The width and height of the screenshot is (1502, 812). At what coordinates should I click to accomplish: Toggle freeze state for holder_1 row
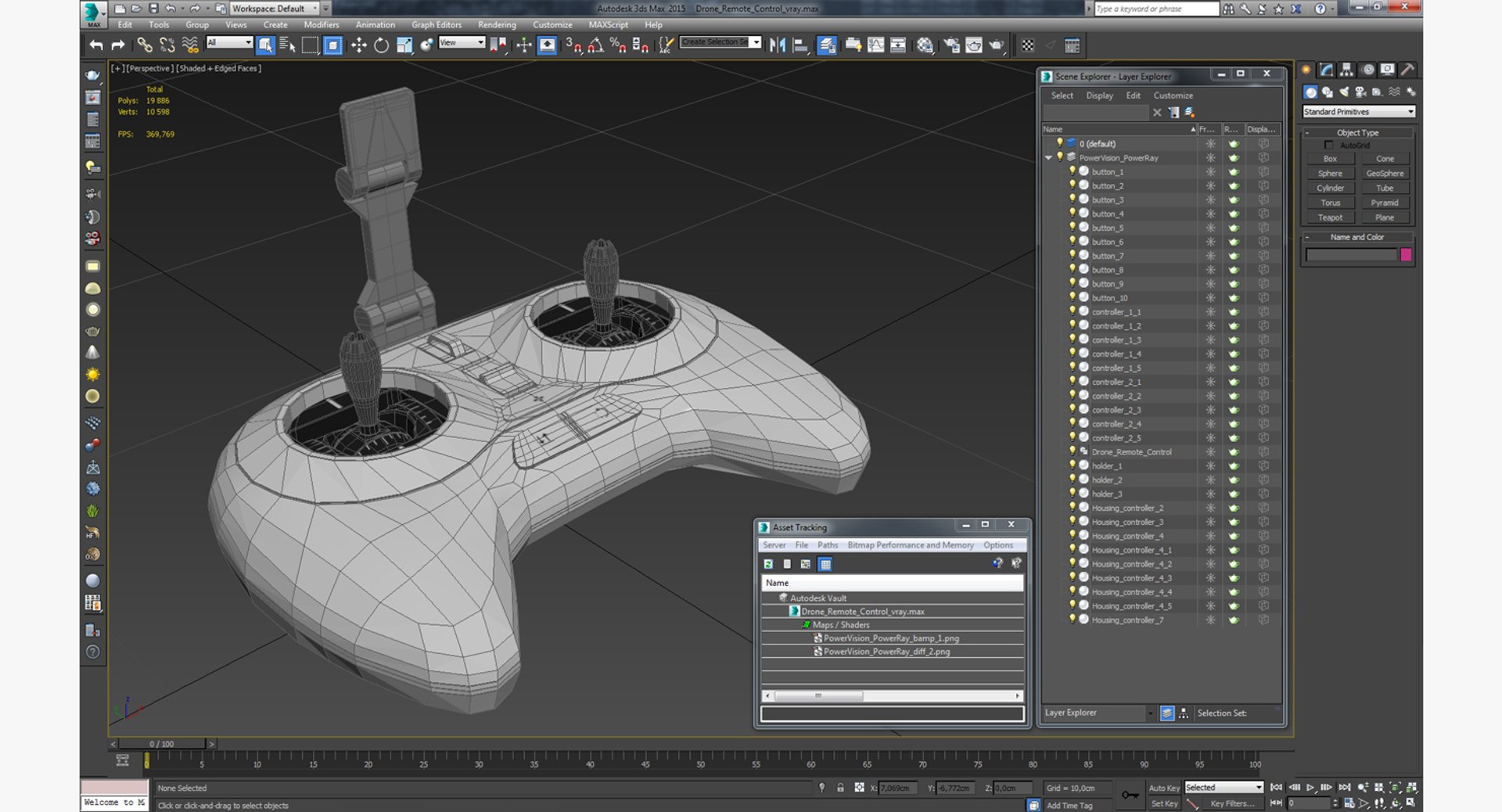point(1210,465)
